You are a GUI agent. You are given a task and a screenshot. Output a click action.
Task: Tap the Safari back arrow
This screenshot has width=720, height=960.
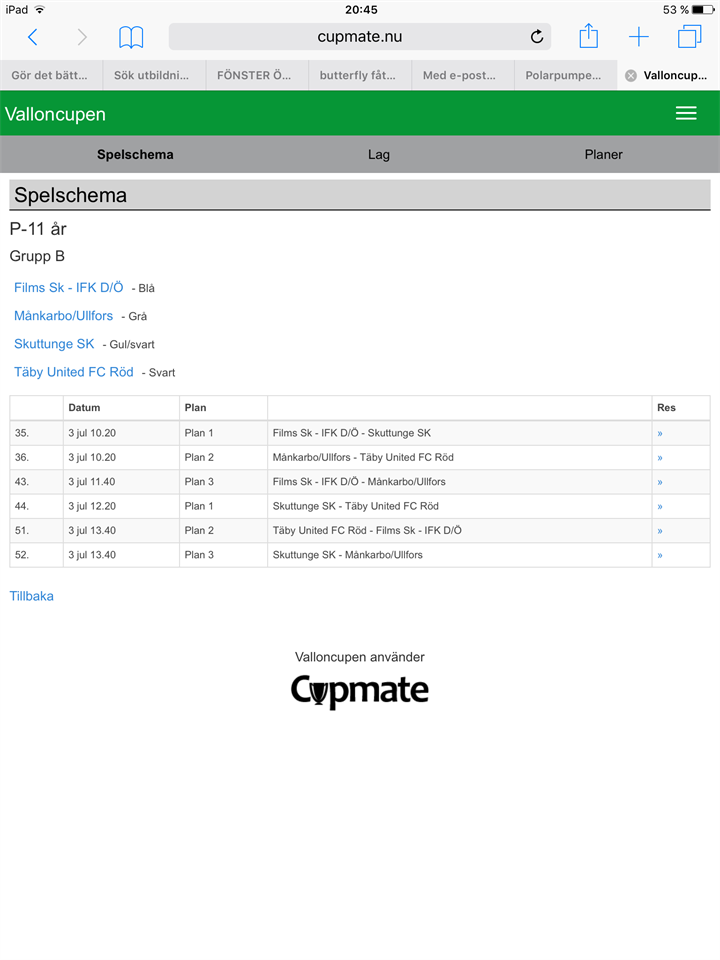tap(33, 37)
